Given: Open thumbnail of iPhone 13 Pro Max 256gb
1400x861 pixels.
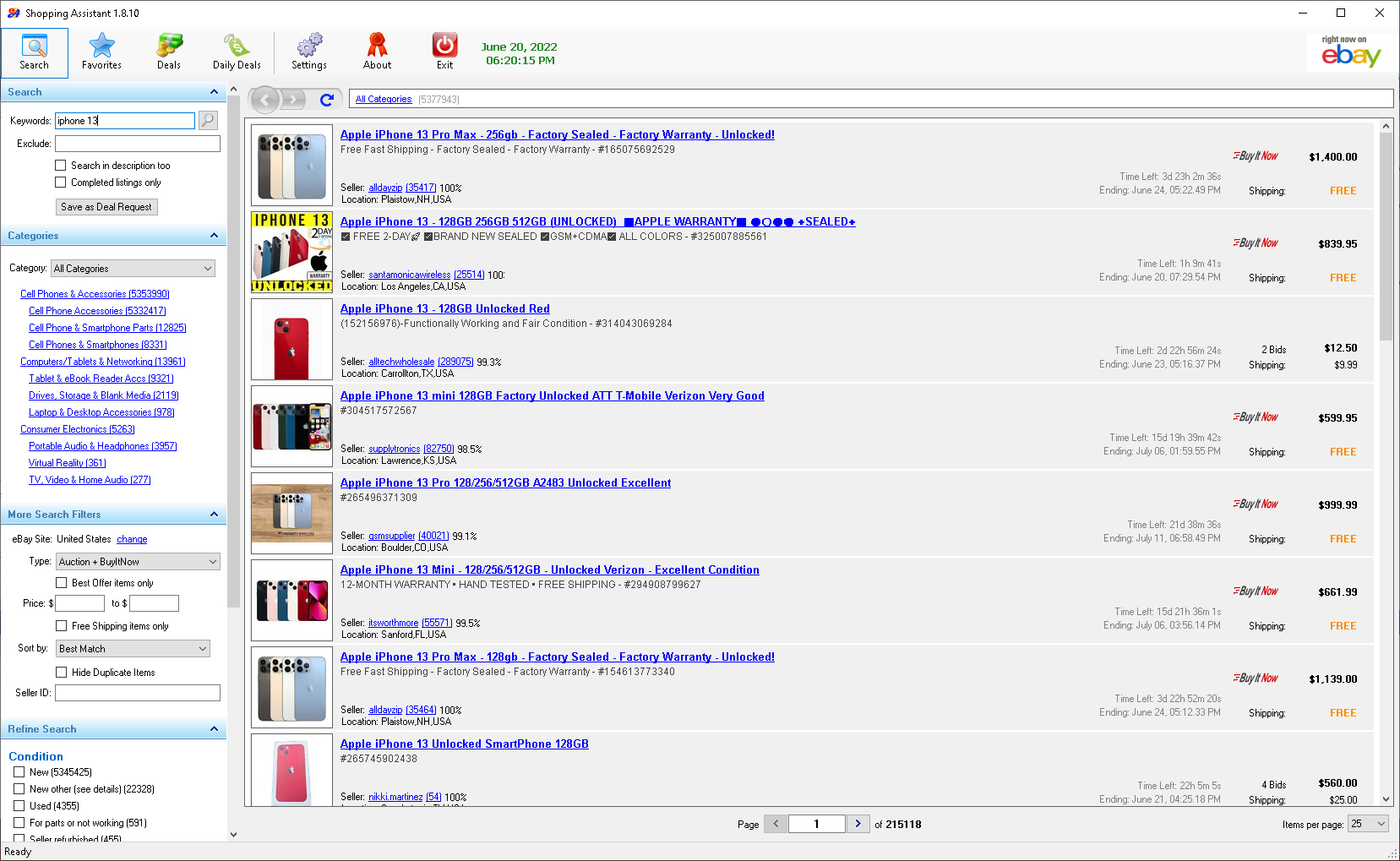Looking at the screenshot, I should [x=291, y=166].
